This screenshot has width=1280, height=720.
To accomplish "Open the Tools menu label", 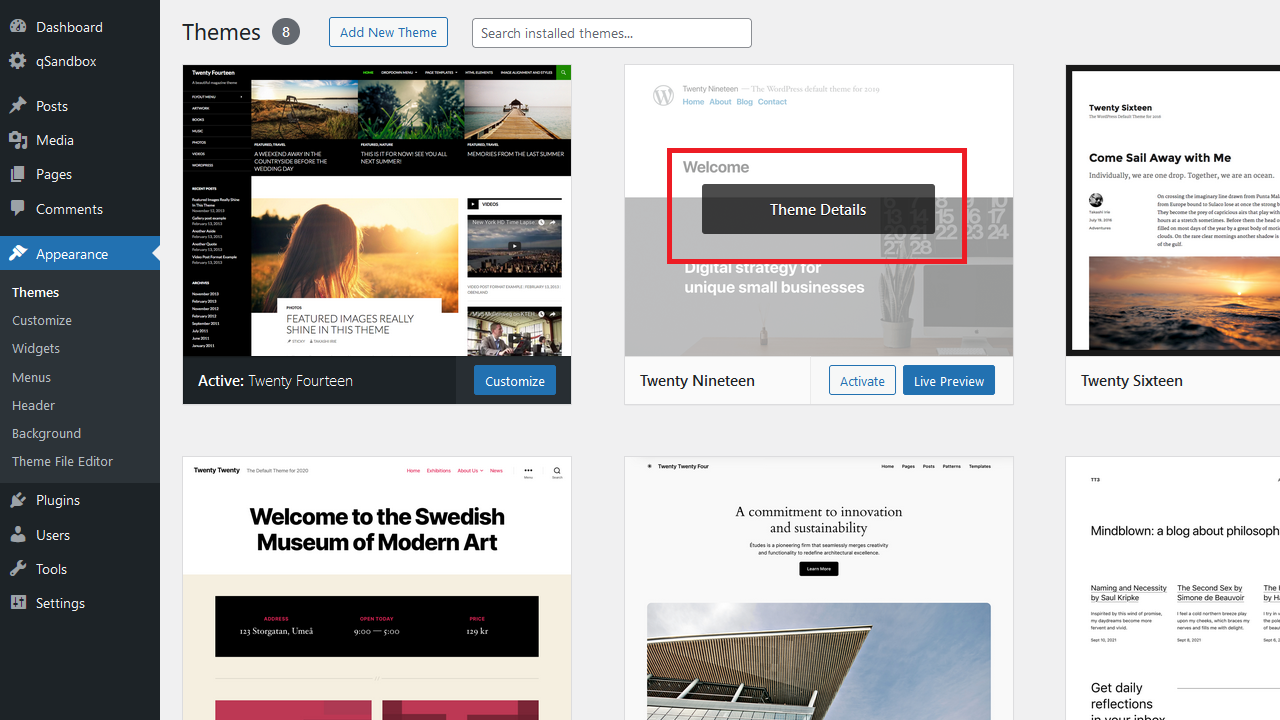I will (51, 569).
